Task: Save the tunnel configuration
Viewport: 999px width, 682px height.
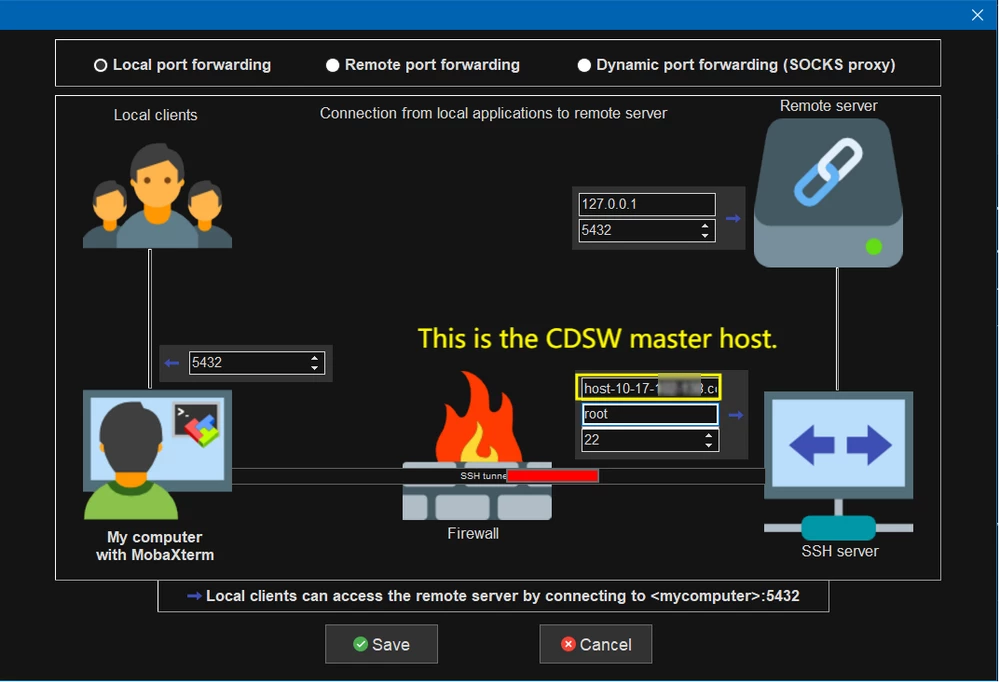Action: [381, 644]
